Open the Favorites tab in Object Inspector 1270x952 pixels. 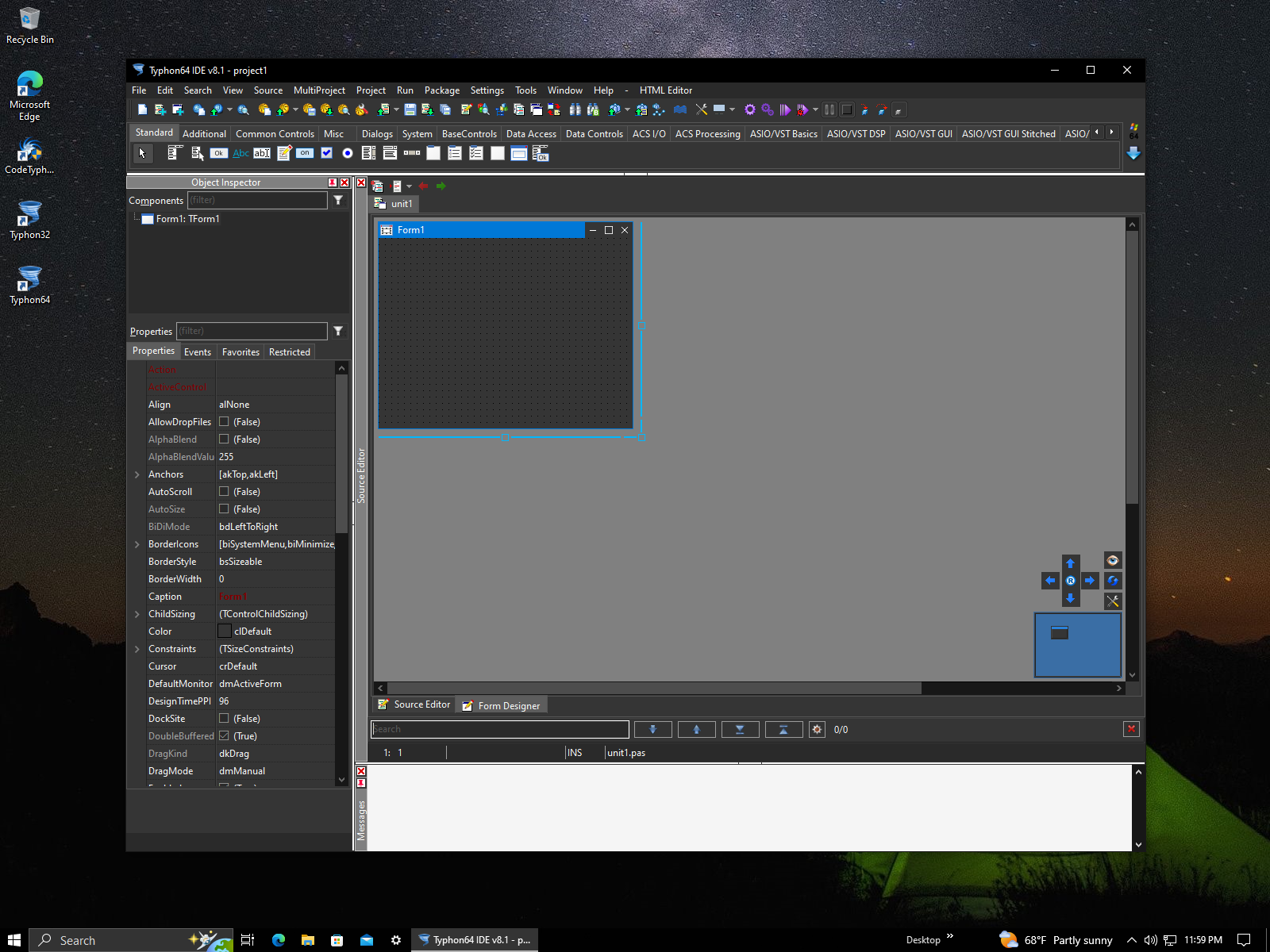(241, 352)
